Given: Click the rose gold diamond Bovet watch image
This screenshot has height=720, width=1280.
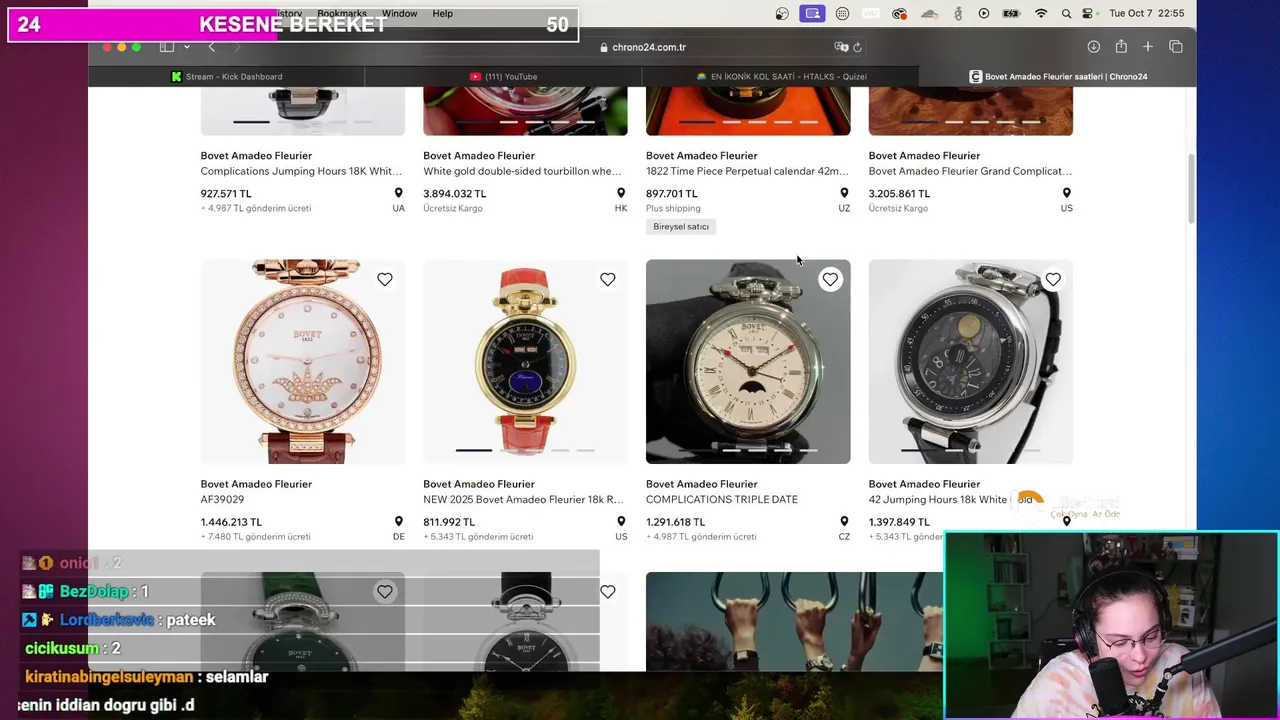Looking at the screenshot, I should tap(303, 361).
